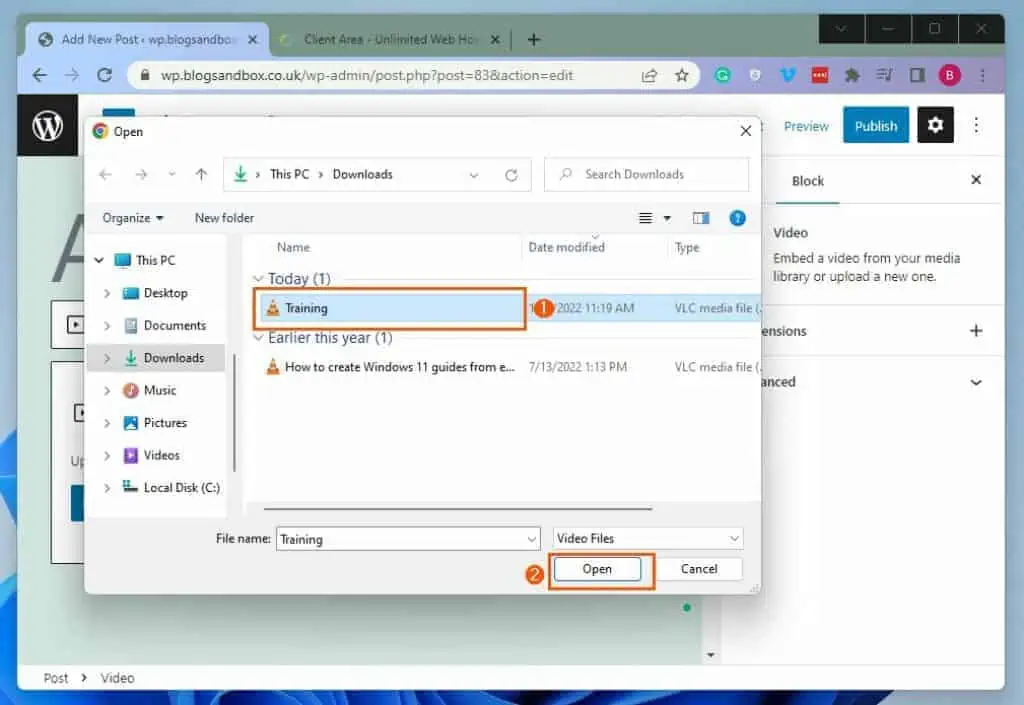This screenshot has height=705, width=1024.
Task: Collapse the Today (1) group
Action: point(260,279)
